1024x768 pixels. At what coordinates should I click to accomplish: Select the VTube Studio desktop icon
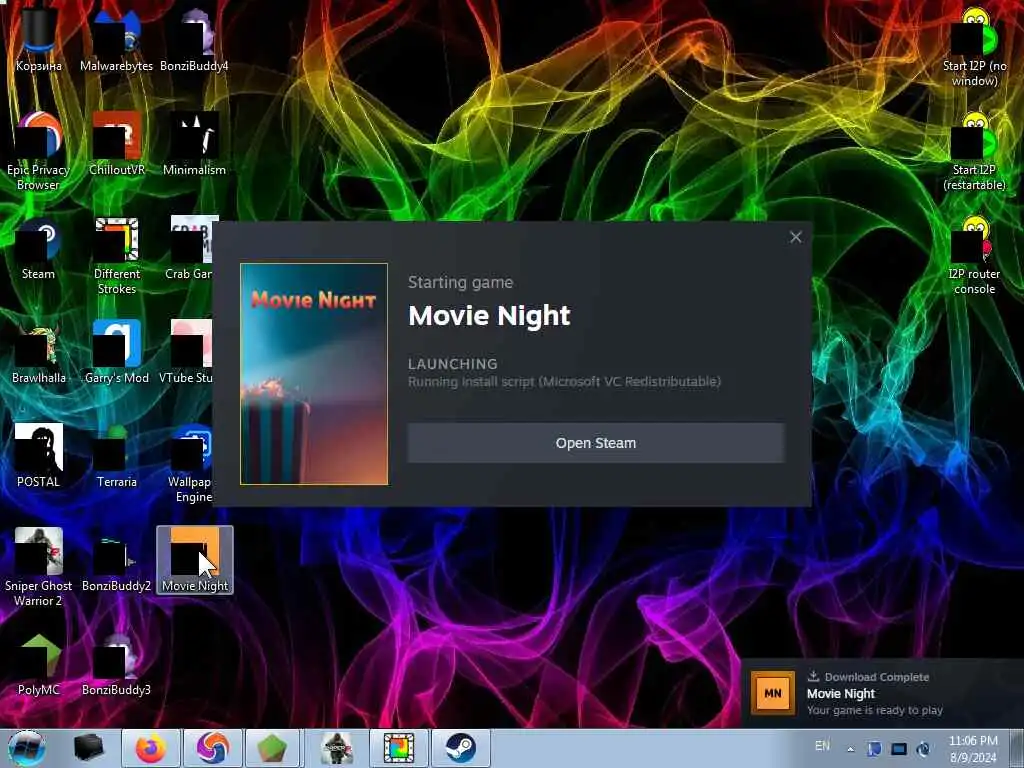(187, 352)
